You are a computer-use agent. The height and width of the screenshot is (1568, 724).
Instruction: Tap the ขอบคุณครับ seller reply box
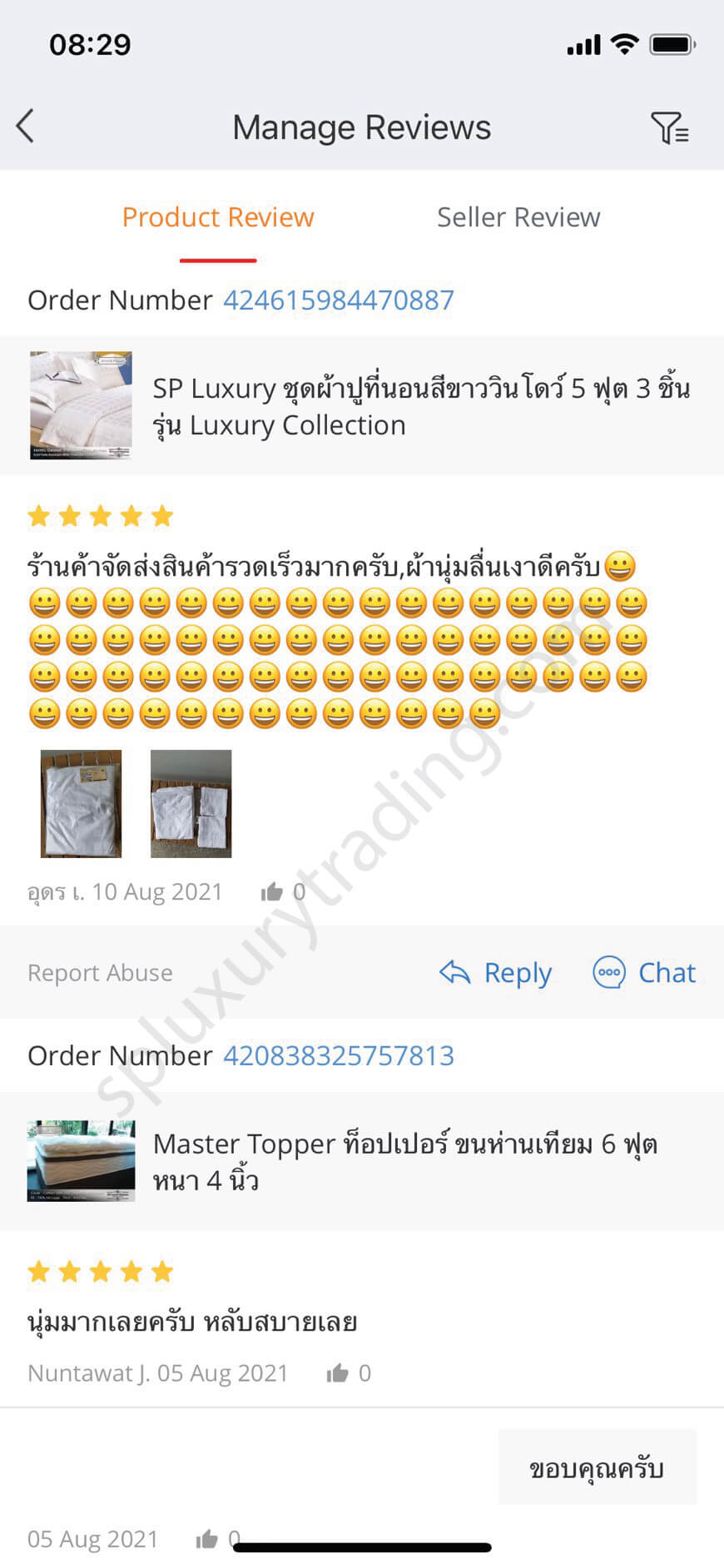point(598,1466)
